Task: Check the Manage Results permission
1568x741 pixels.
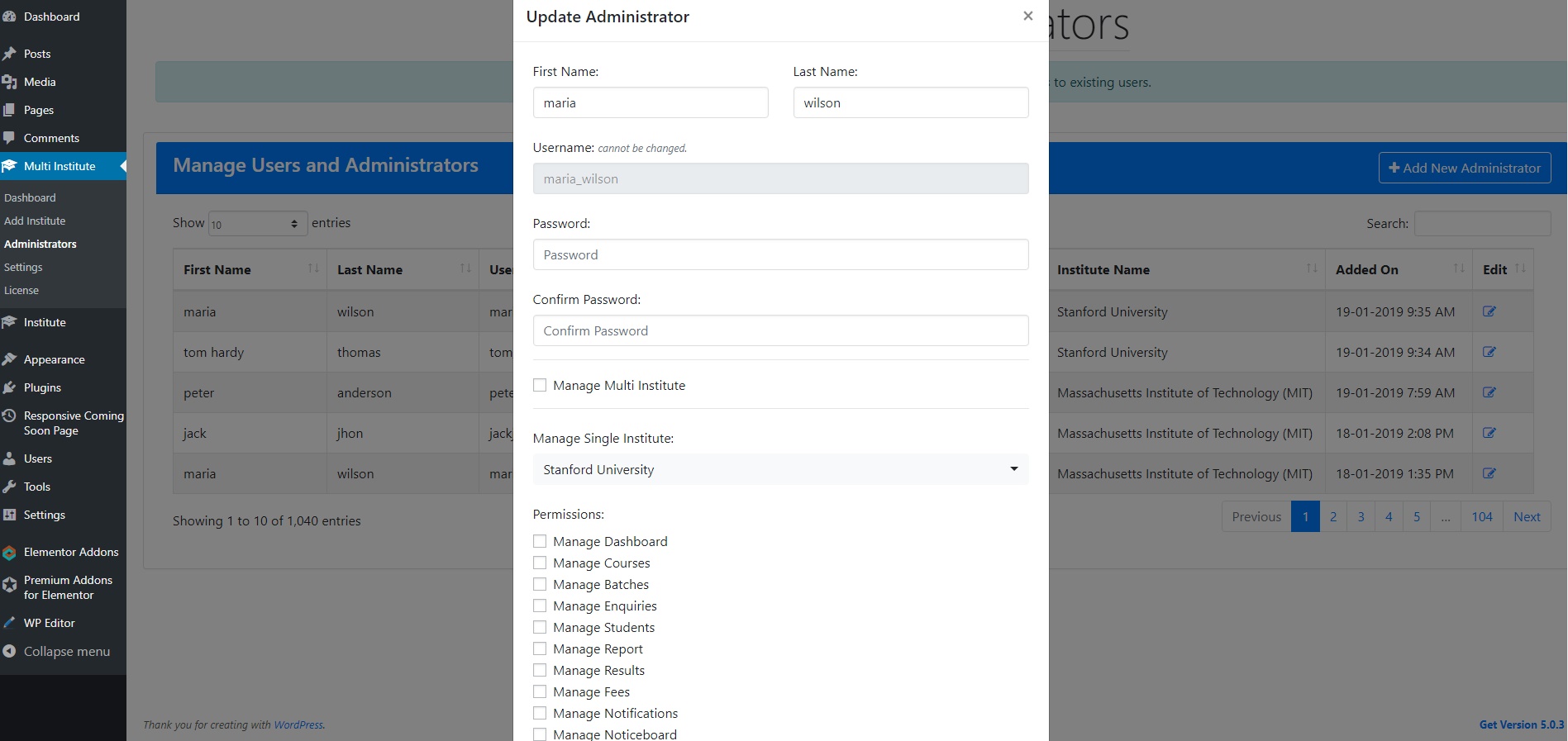Action: pyautogui.click(x=540, y=670)
